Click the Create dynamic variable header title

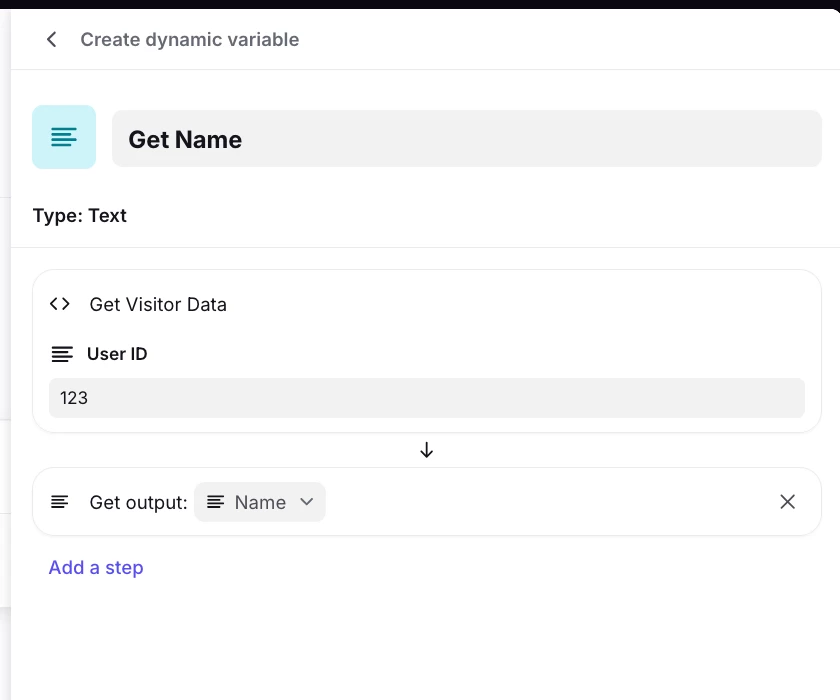coord(190,40)
